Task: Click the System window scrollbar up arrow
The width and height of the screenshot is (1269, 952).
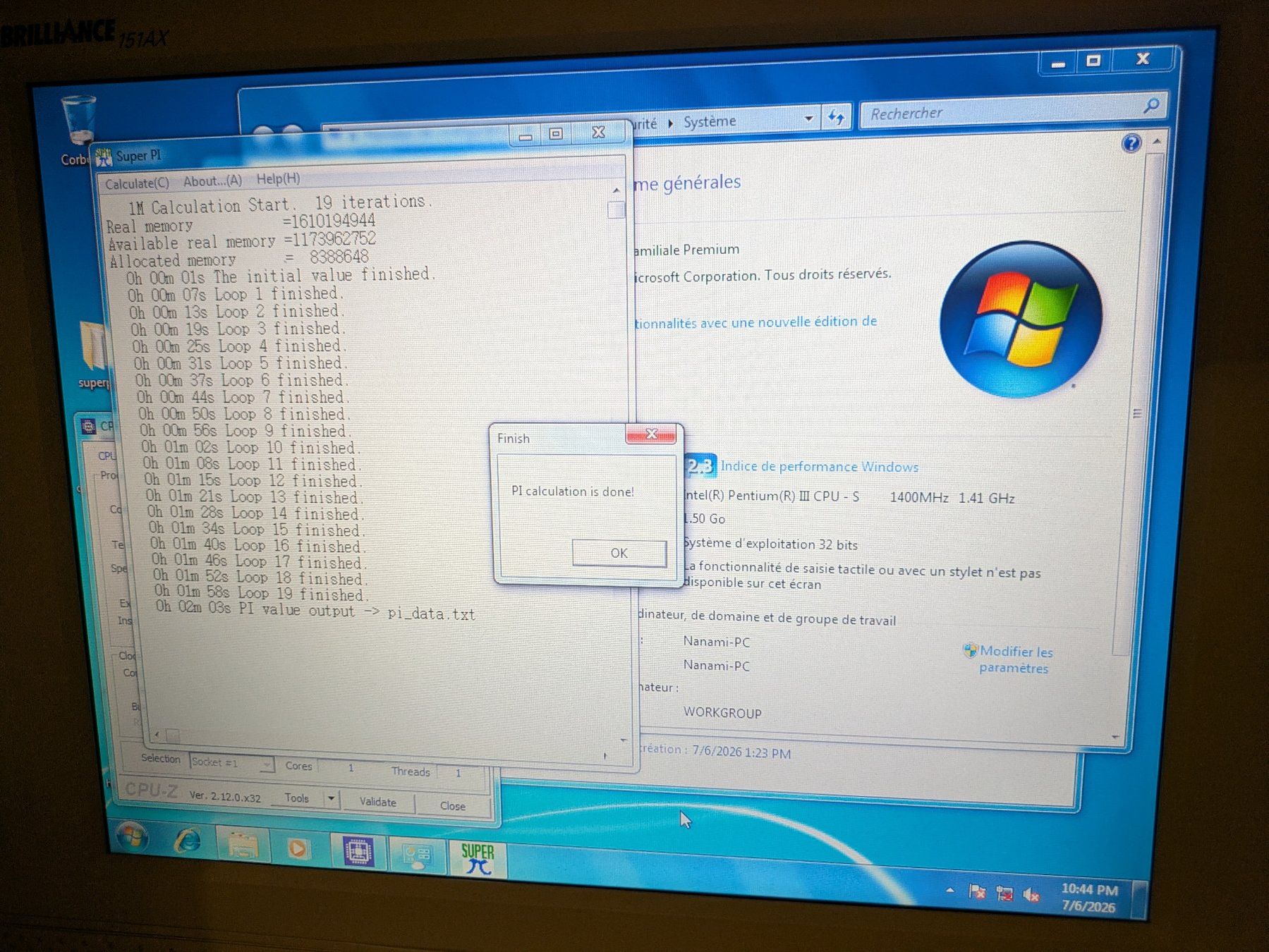Action: click(1157, 142)
